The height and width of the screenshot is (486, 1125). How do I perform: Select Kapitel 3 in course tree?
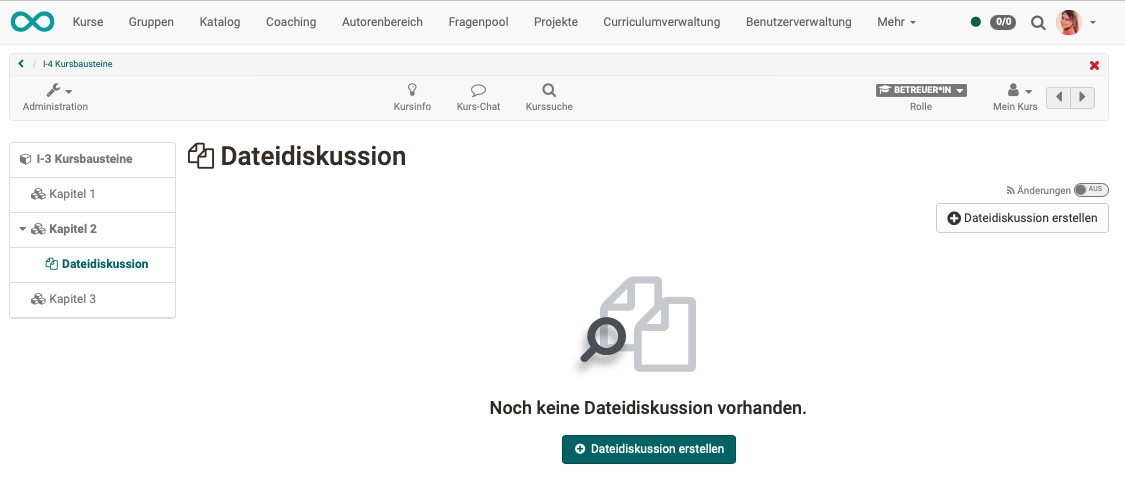pyautogui.click(x=93, y=299)
